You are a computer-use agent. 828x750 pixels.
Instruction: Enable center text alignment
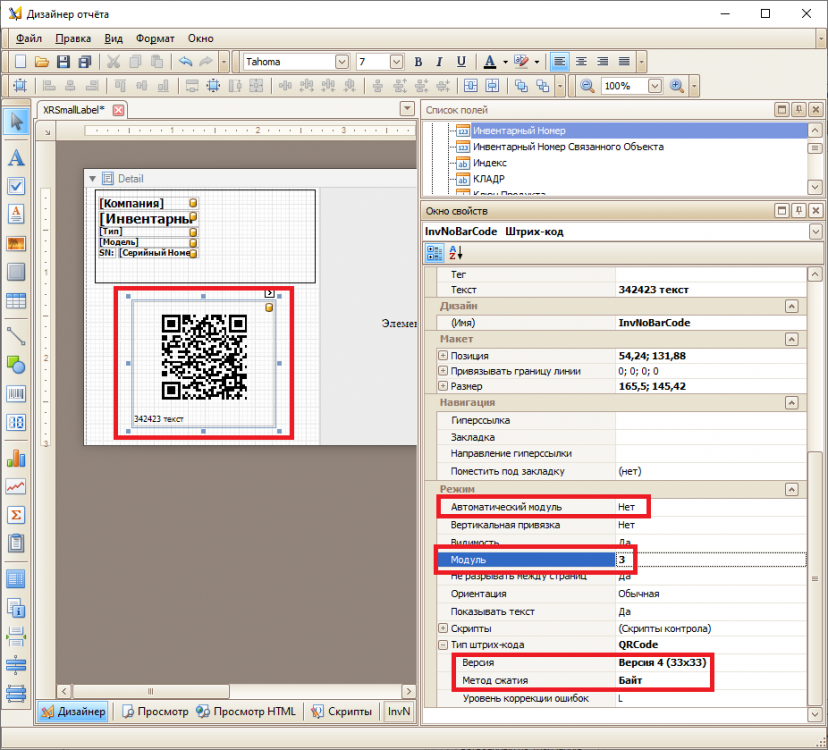coord(581,62)
